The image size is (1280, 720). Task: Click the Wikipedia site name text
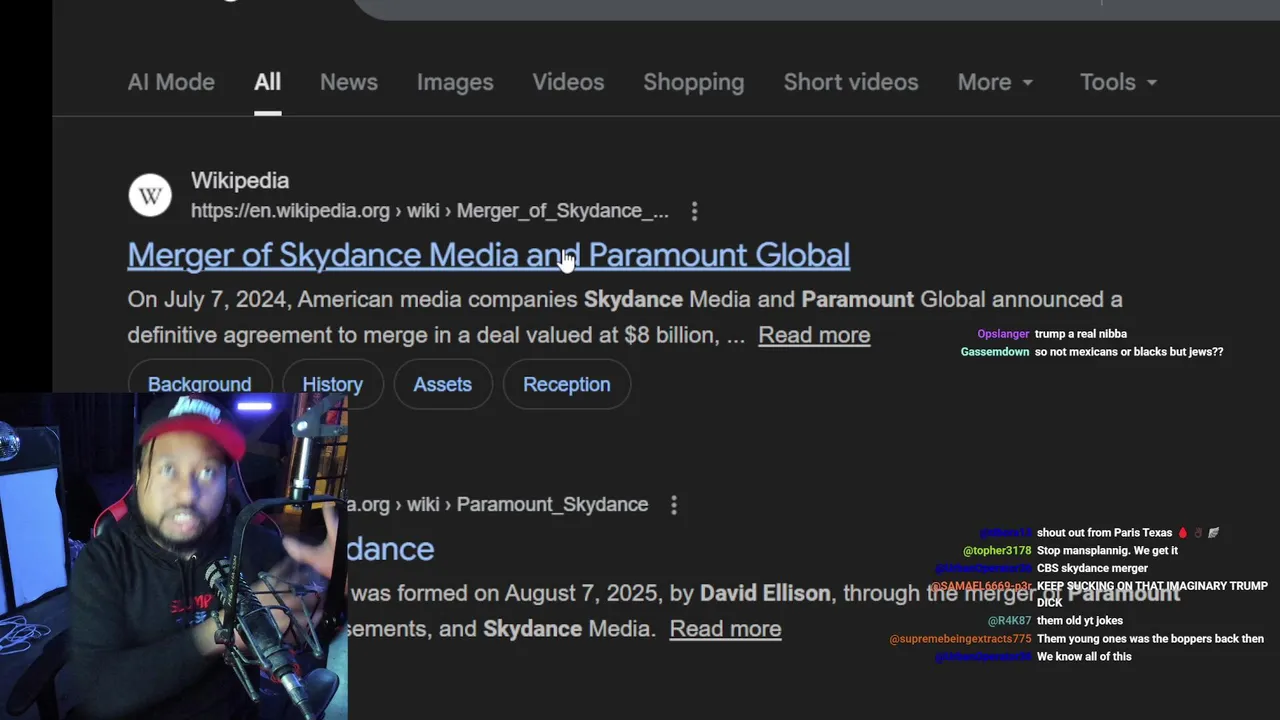(240, 181)
